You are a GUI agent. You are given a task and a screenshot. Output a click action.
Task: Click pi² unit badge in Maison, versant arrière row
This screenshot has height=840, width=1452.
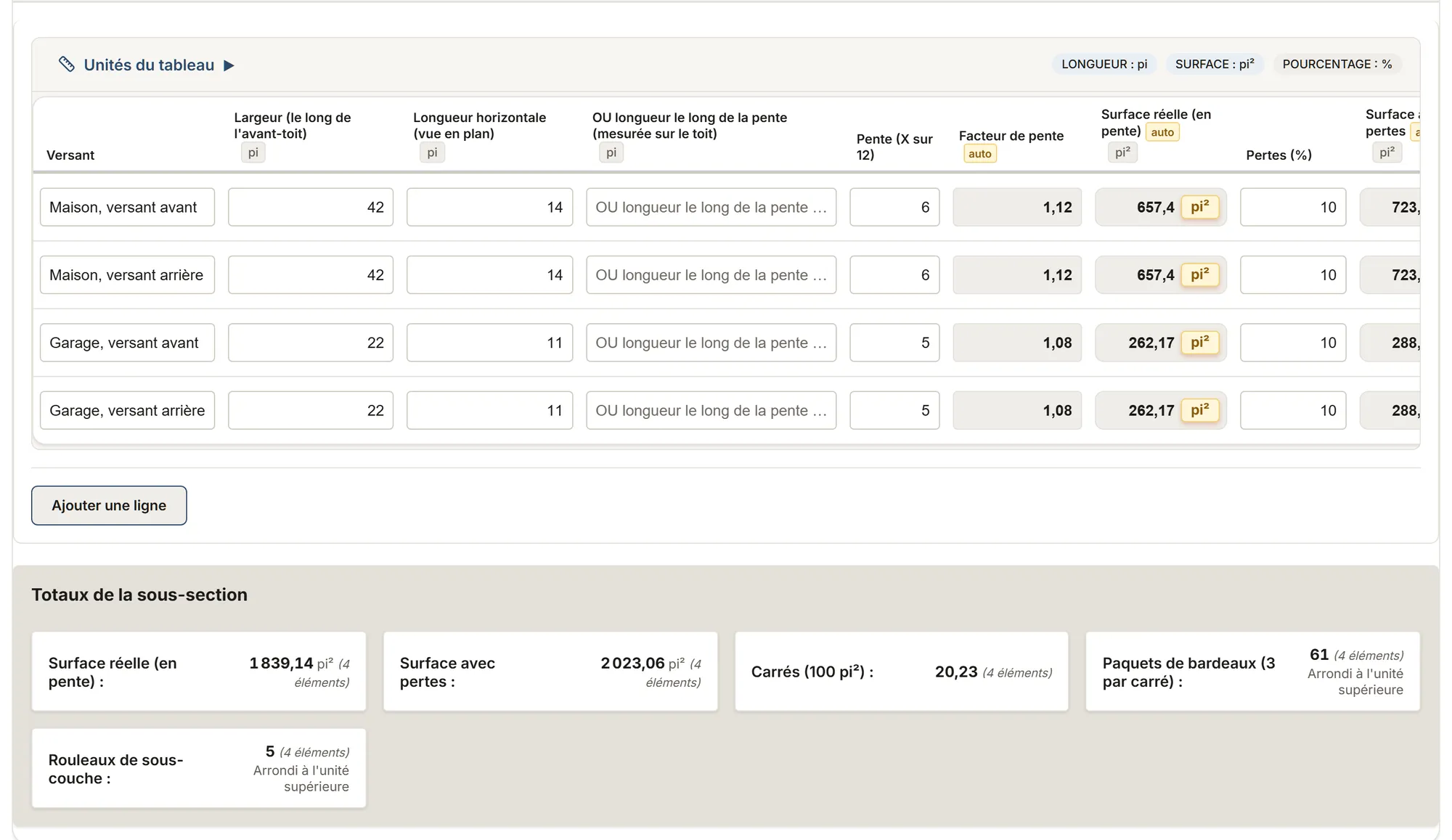click(1199, 274)
